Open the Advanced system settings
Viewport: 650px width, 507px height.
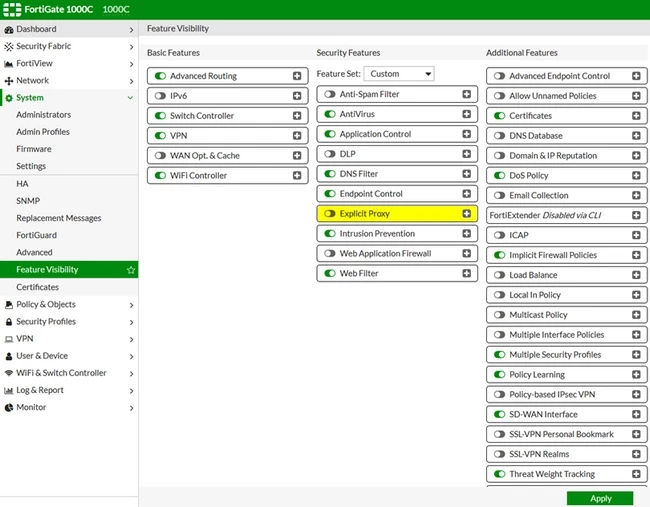point(34,252)
